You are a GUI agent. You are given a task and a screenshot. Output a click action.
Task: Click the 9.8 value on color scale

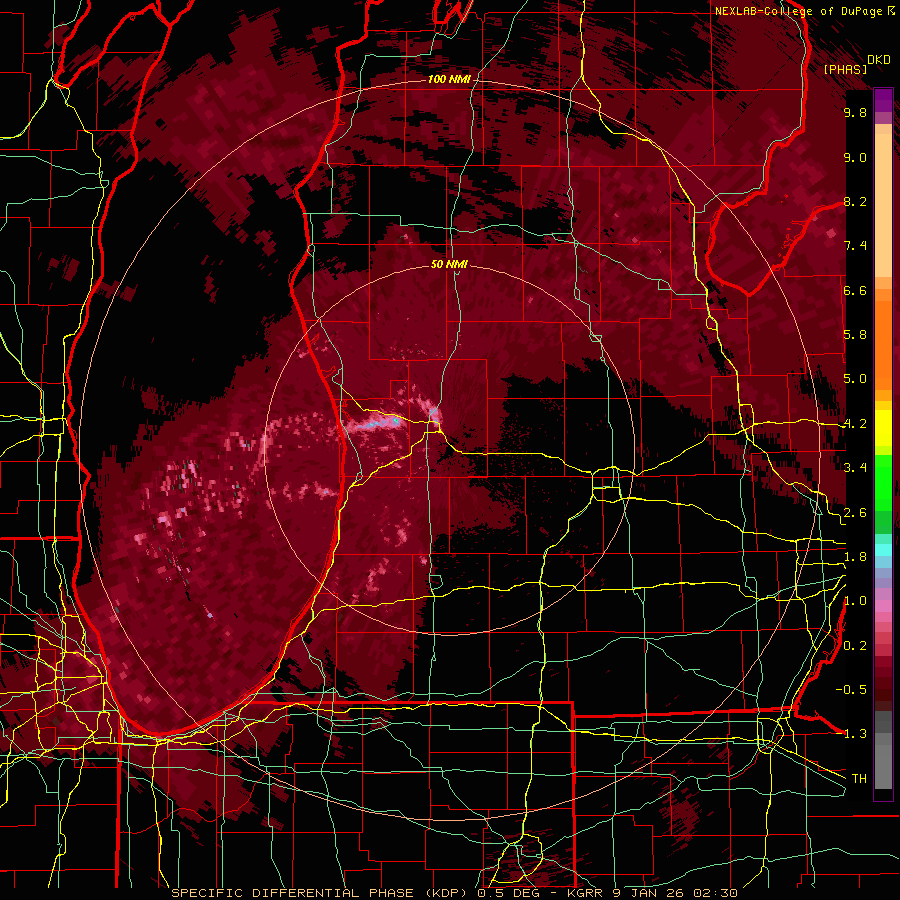pos(855,112)
